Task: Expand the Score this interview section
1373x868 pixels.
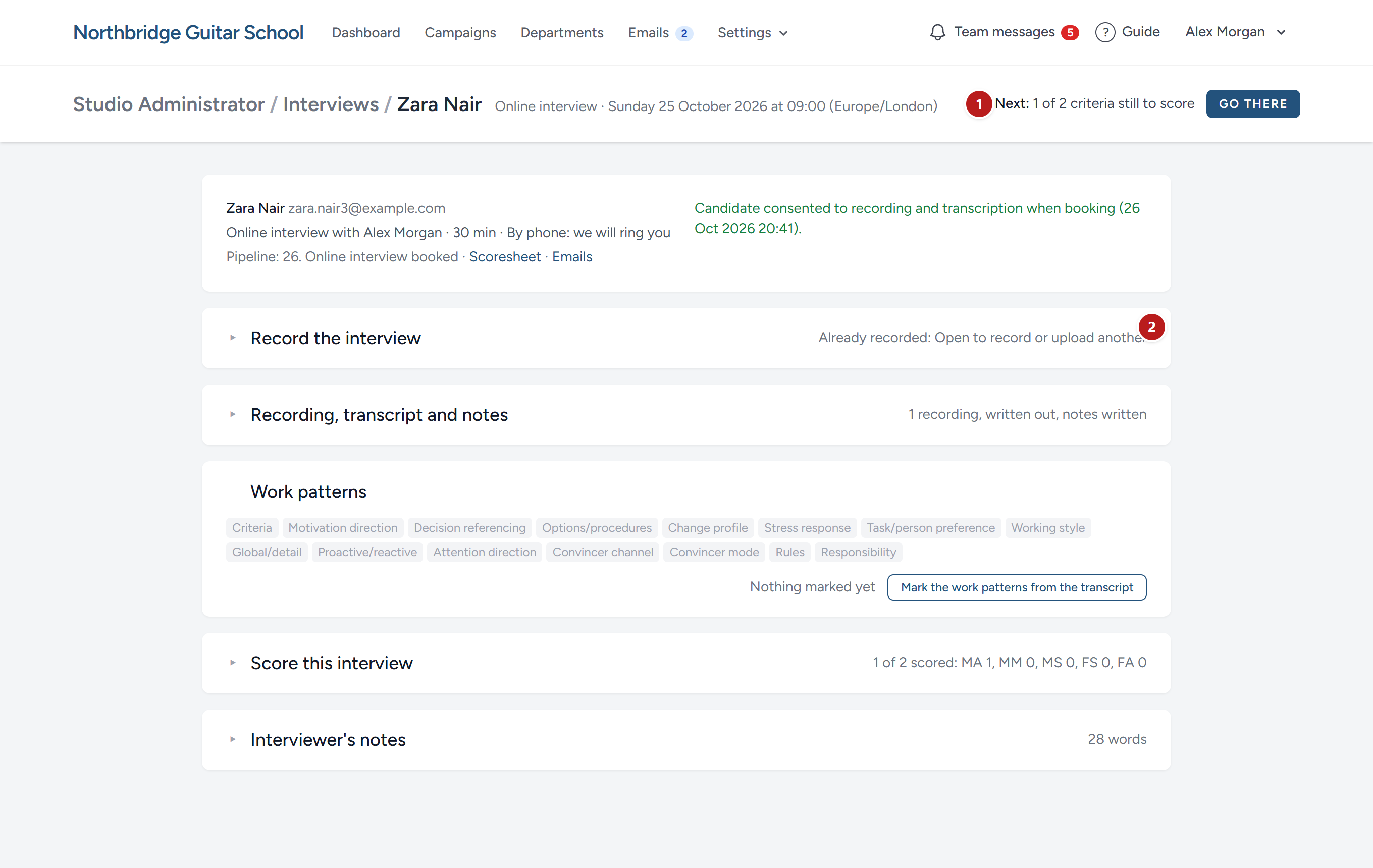Action: click(686, 663)
